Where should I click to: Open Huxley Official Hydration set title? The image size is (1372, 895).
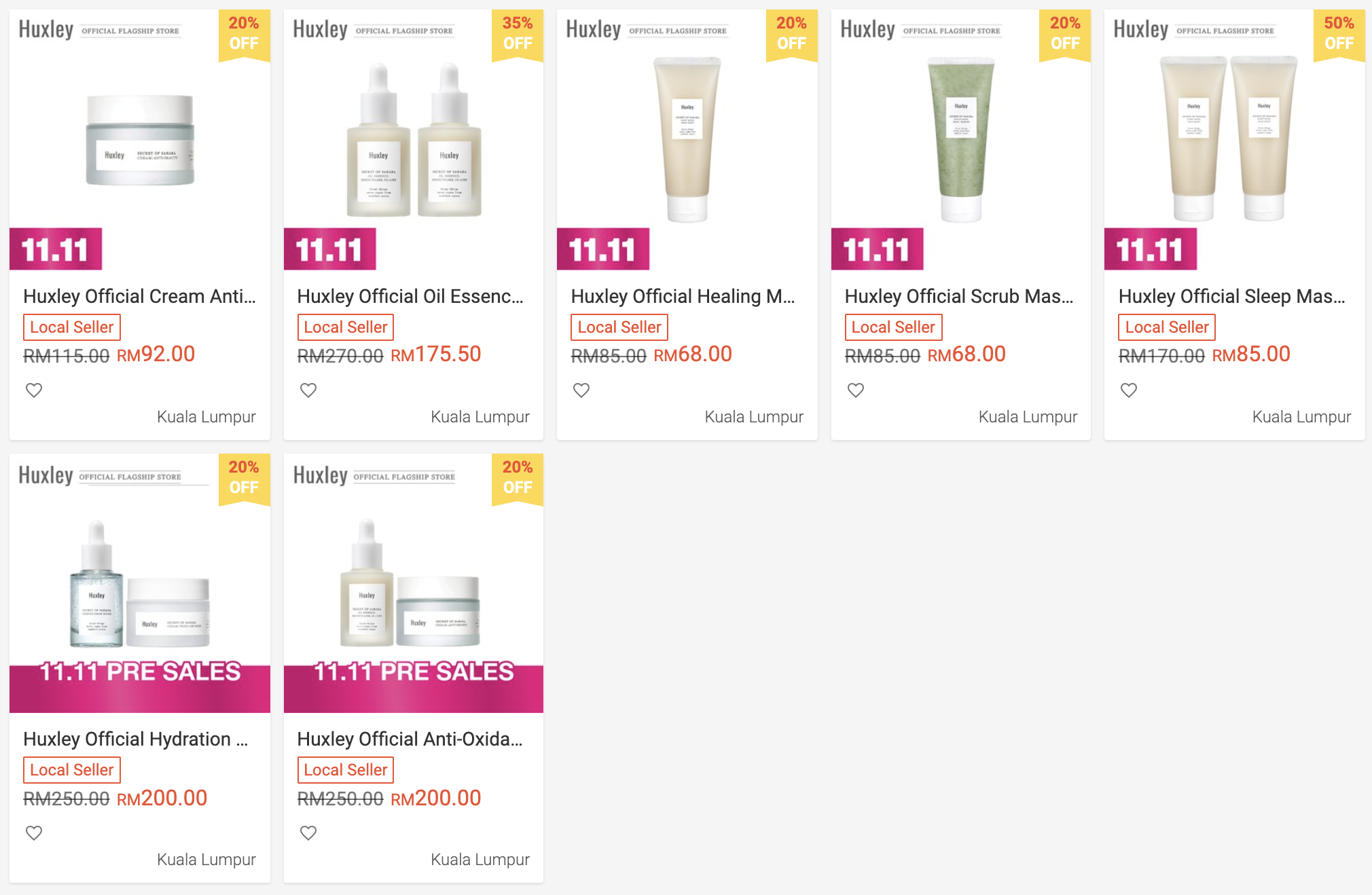(x=136, y=739)
